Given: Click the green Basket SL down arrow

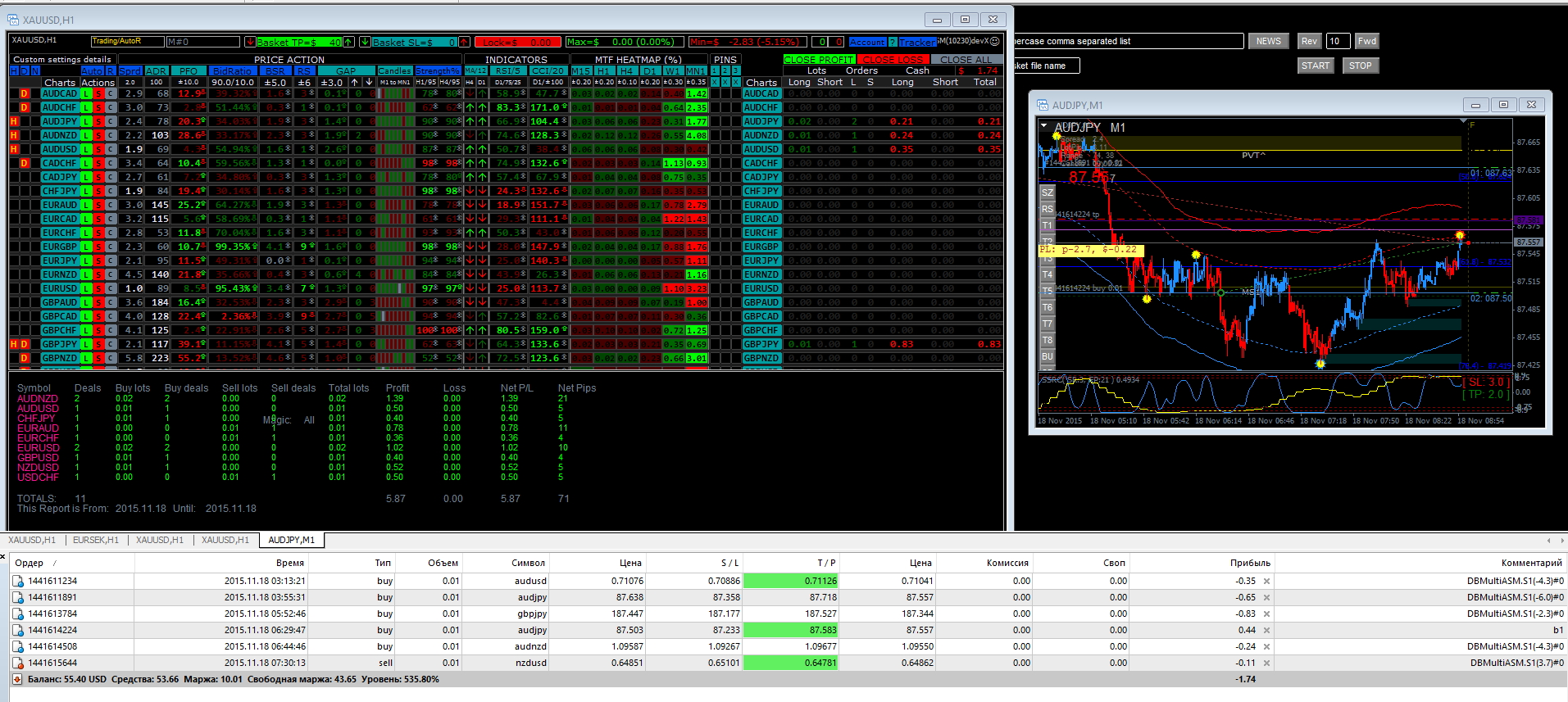Looking at the screenshot, I should [x=366, y=42].
